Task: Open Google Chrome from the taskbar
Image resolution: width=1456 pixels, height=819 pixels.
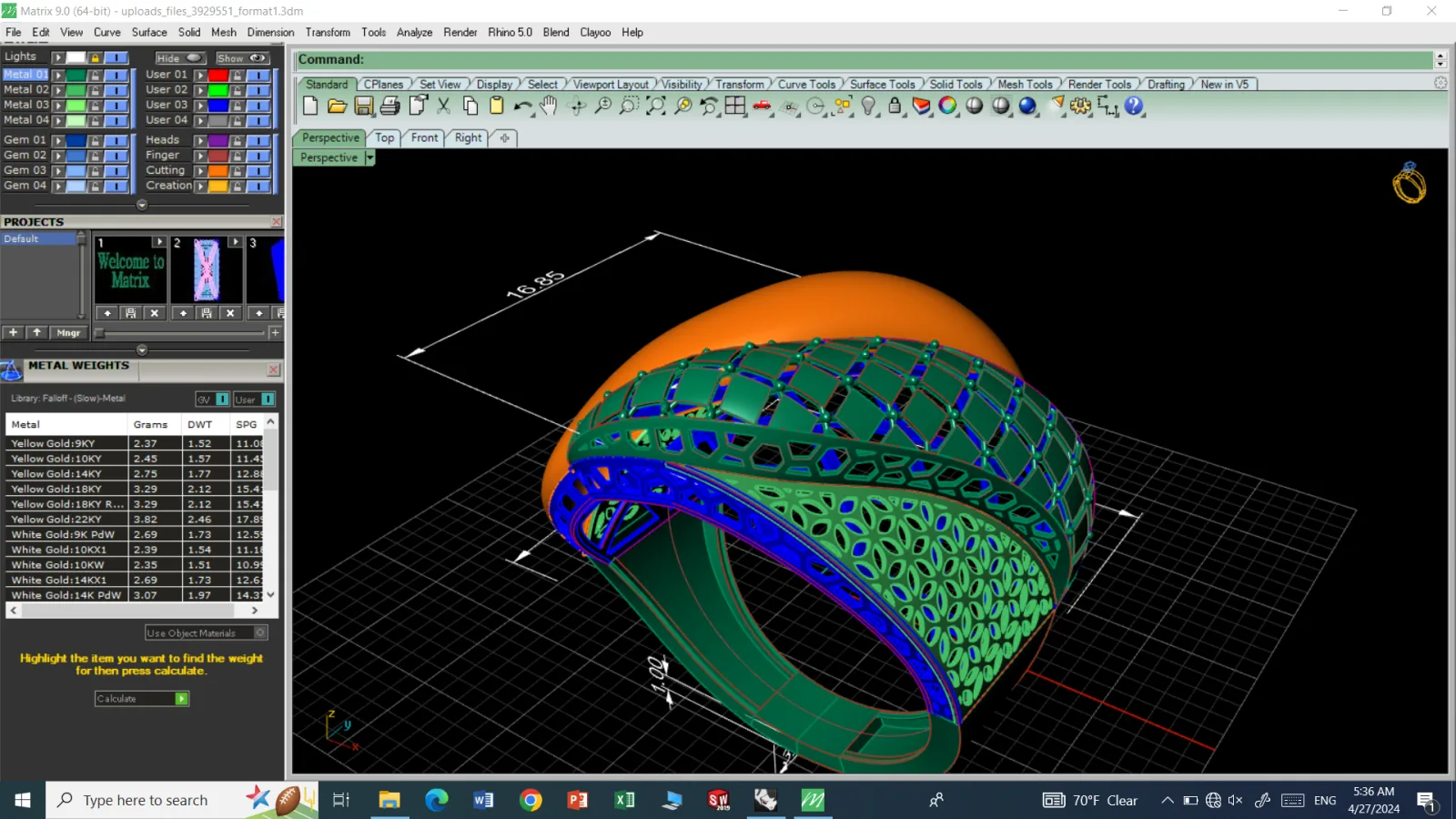Action: click(531, 800)
